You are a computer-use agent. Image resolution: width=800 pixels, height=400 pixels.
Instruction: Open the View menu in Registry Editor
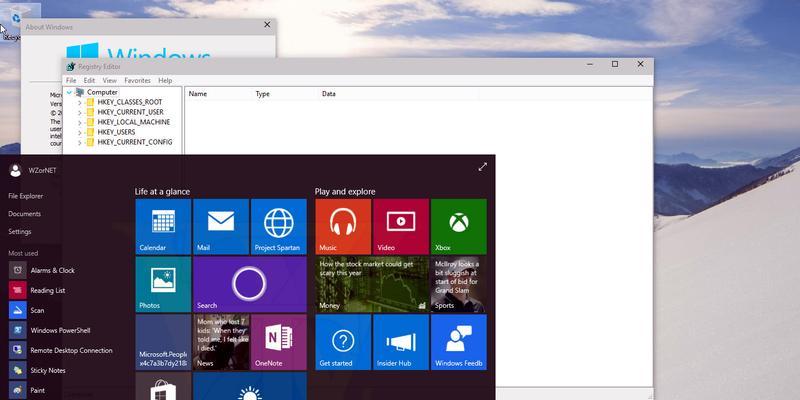[x=110, y=81]
